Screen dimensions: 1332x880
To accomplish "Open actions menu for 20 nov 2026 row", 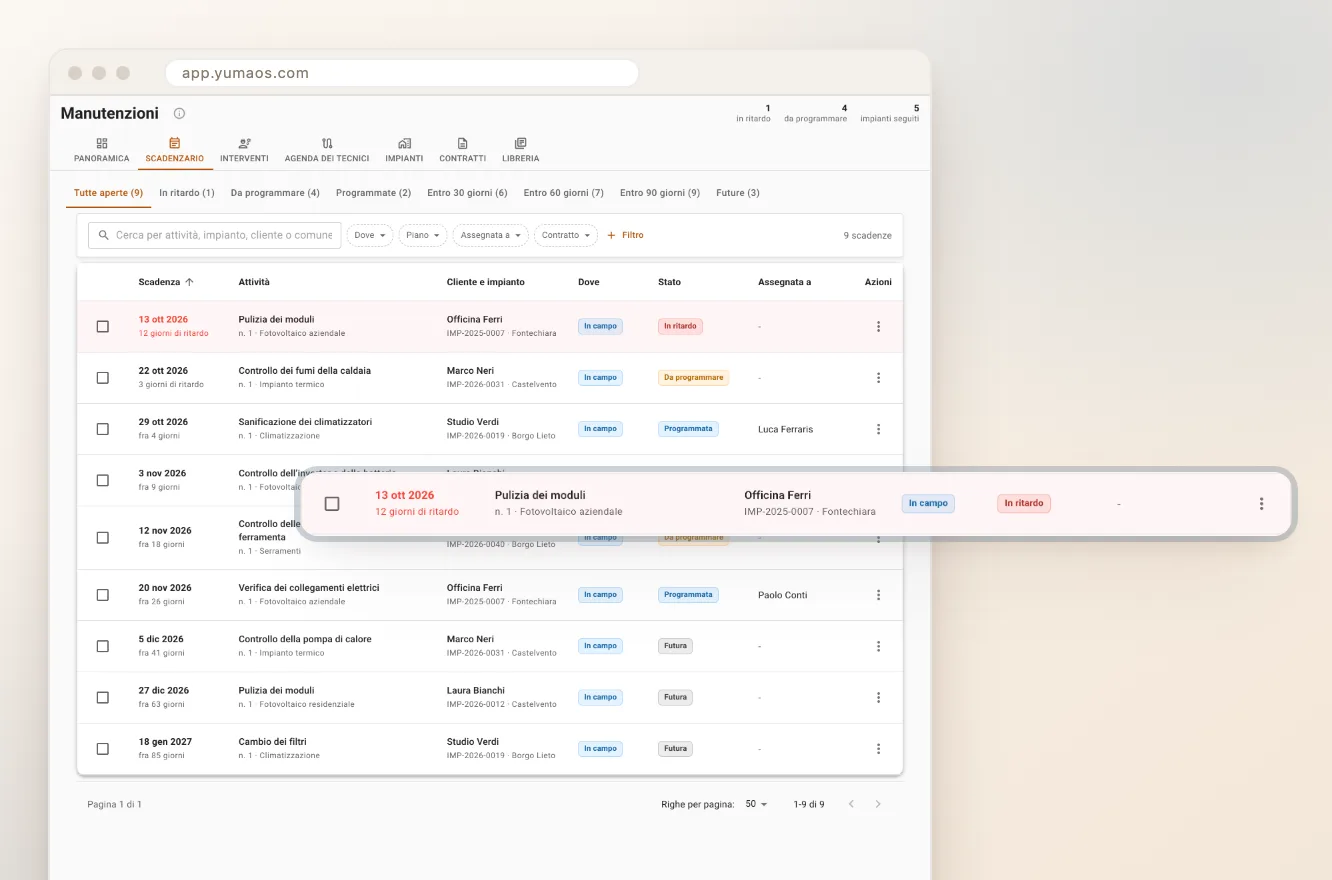I will [x=878, y=595].
